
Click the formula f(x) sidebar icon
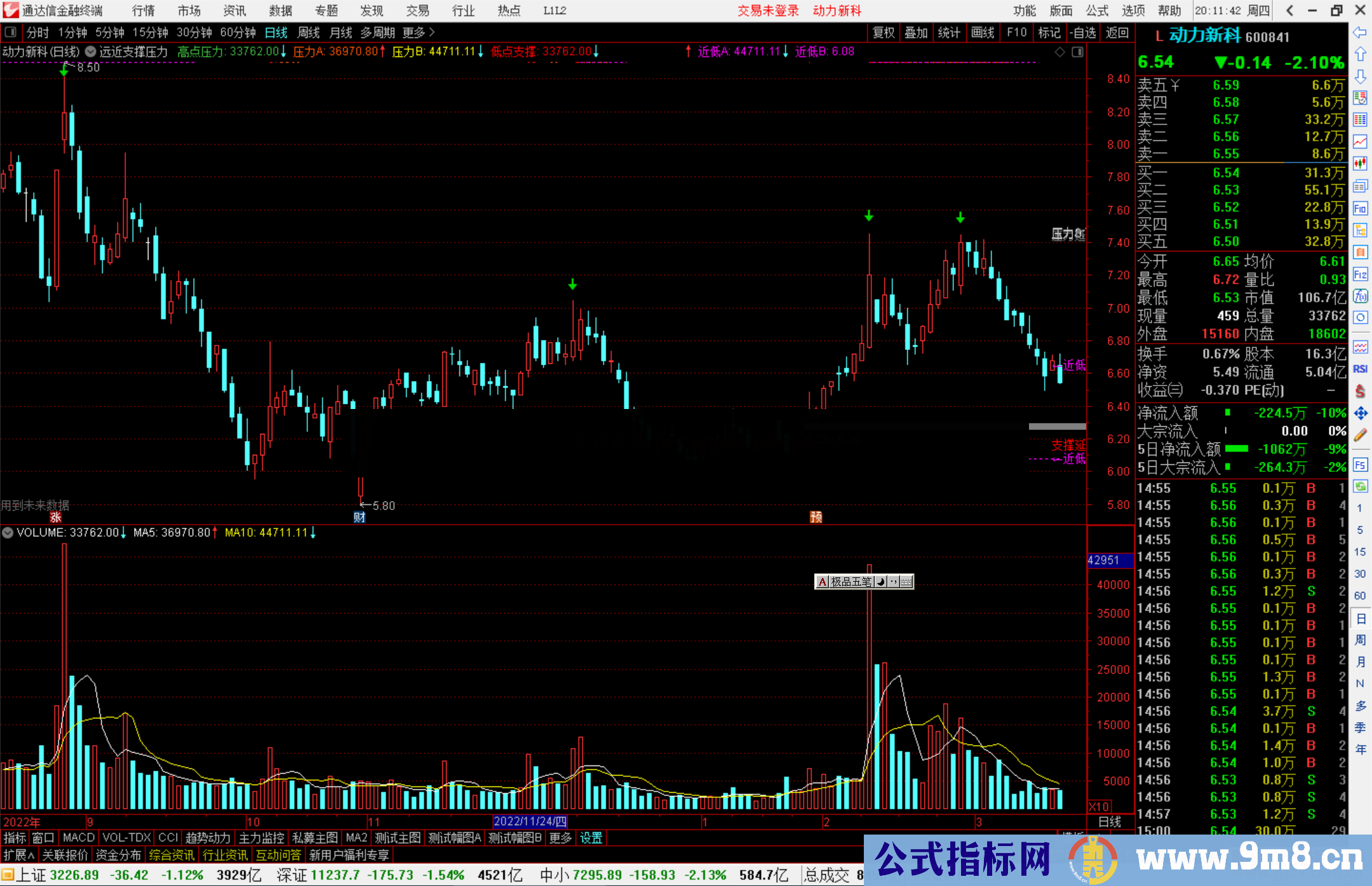tap(1360, 296)
